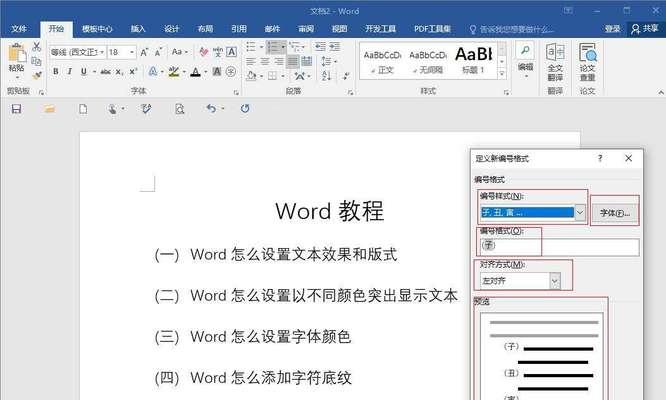Click the Redo circular arrow icon
The width and height of the screenshot is (666, 400).
click(245, 109)
